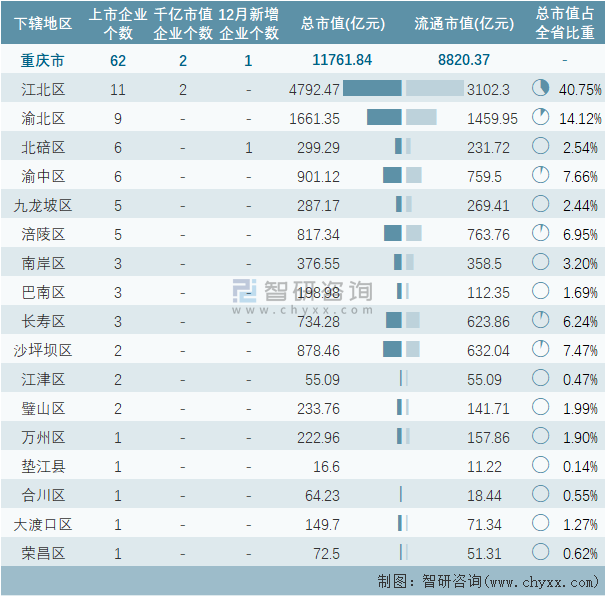Click the circle icon beside 0.14%

541,466
